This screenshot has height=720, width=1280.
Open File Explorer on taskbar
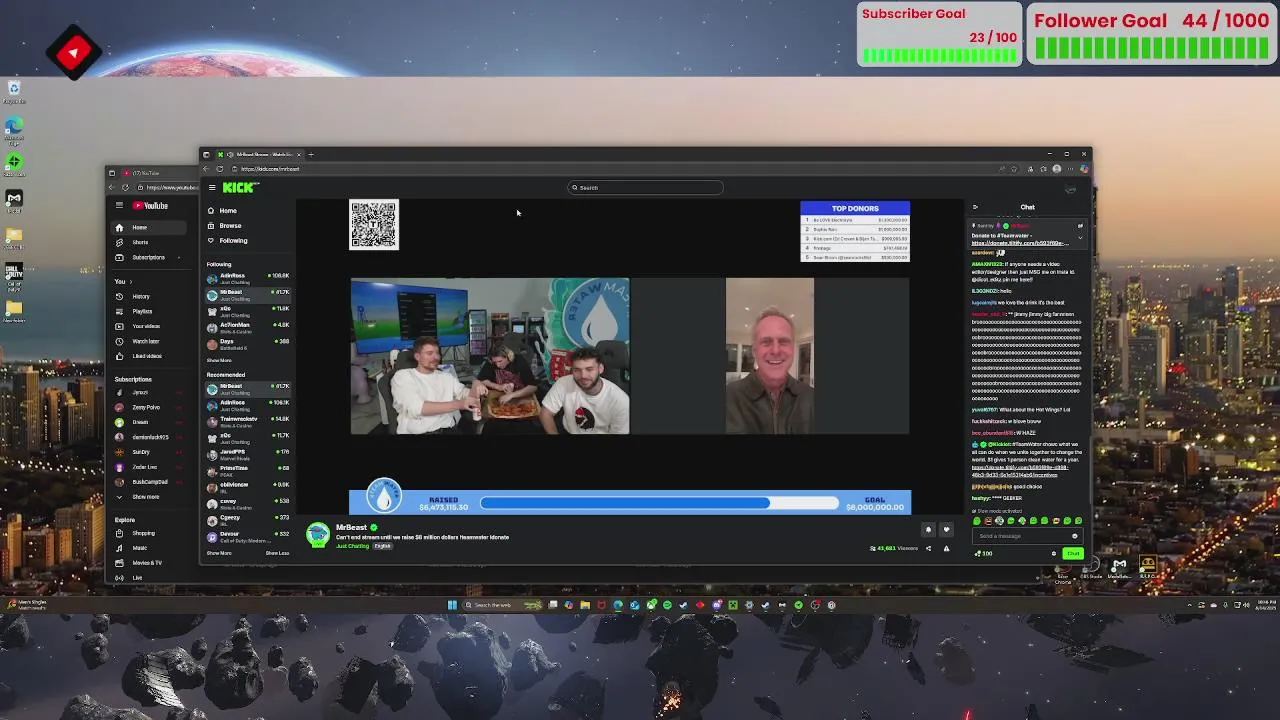[585, 605]
